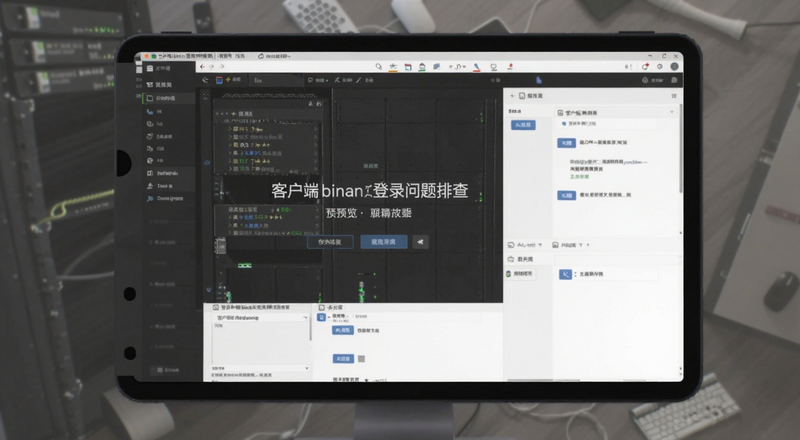Screen dimensions: 800x440
Task: Click the green link in the right panel
Action: pyautogui.click(x=579, y=177)
